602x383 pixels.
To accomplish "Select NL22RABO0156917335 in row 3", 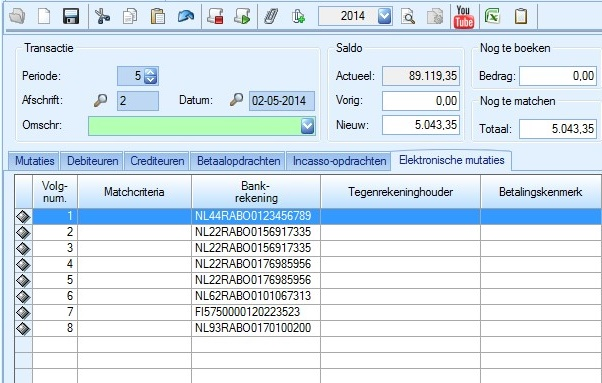I will coord(256,248).
